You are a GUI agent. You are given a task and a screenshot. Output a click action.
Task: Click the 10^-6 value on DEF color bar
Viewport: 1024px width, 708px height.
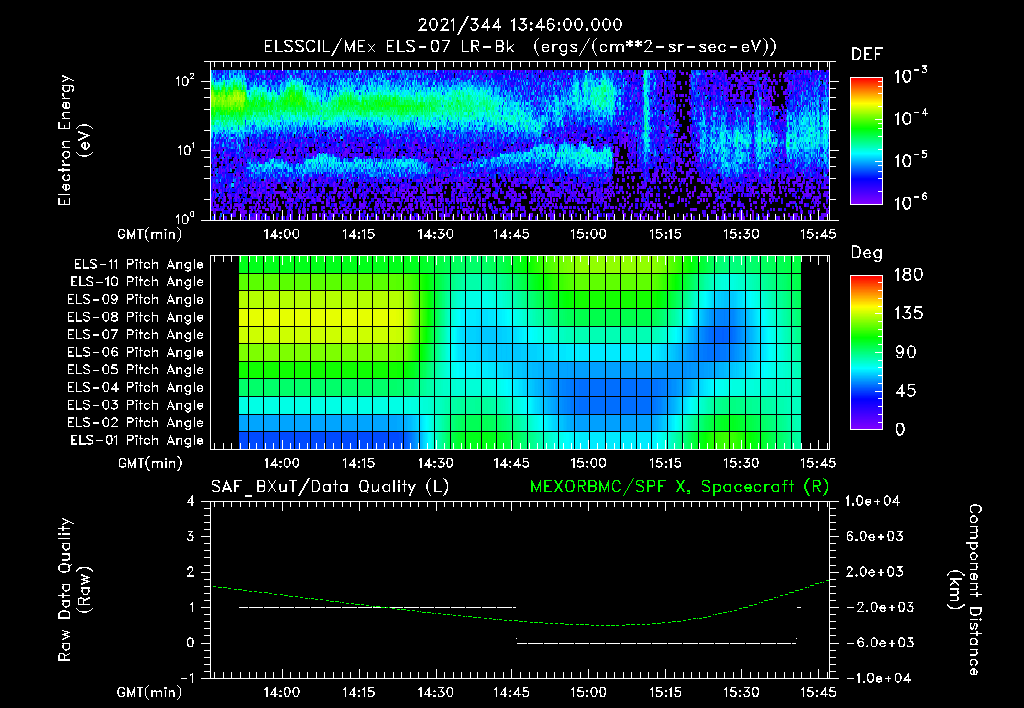(911, 202)
